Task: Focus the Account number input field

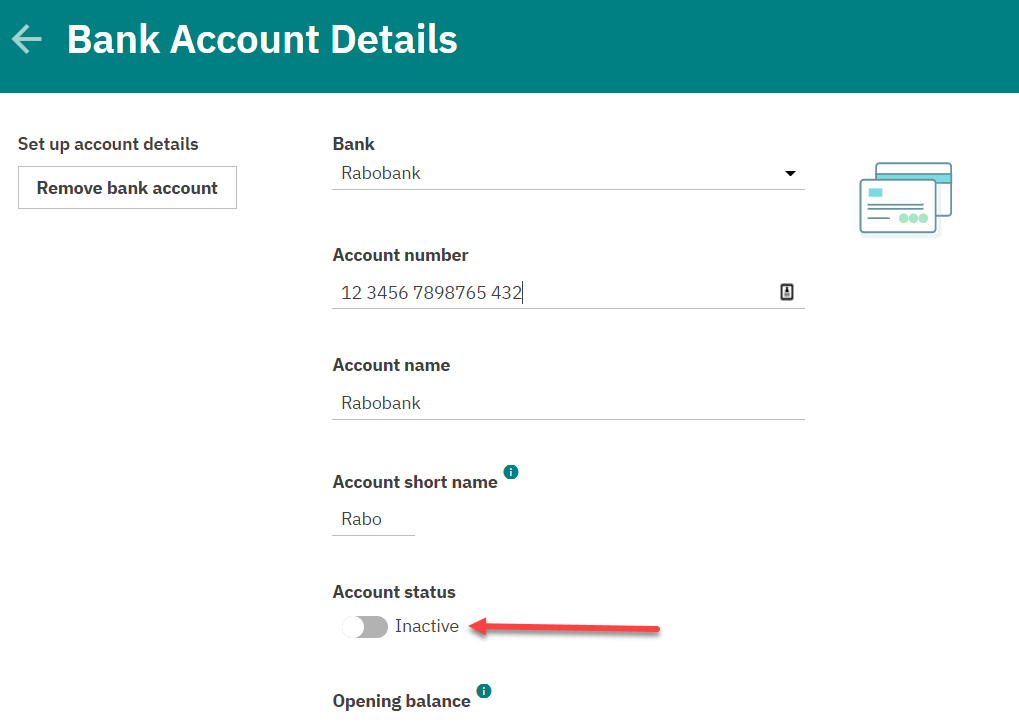Action: tap(550, 293)
